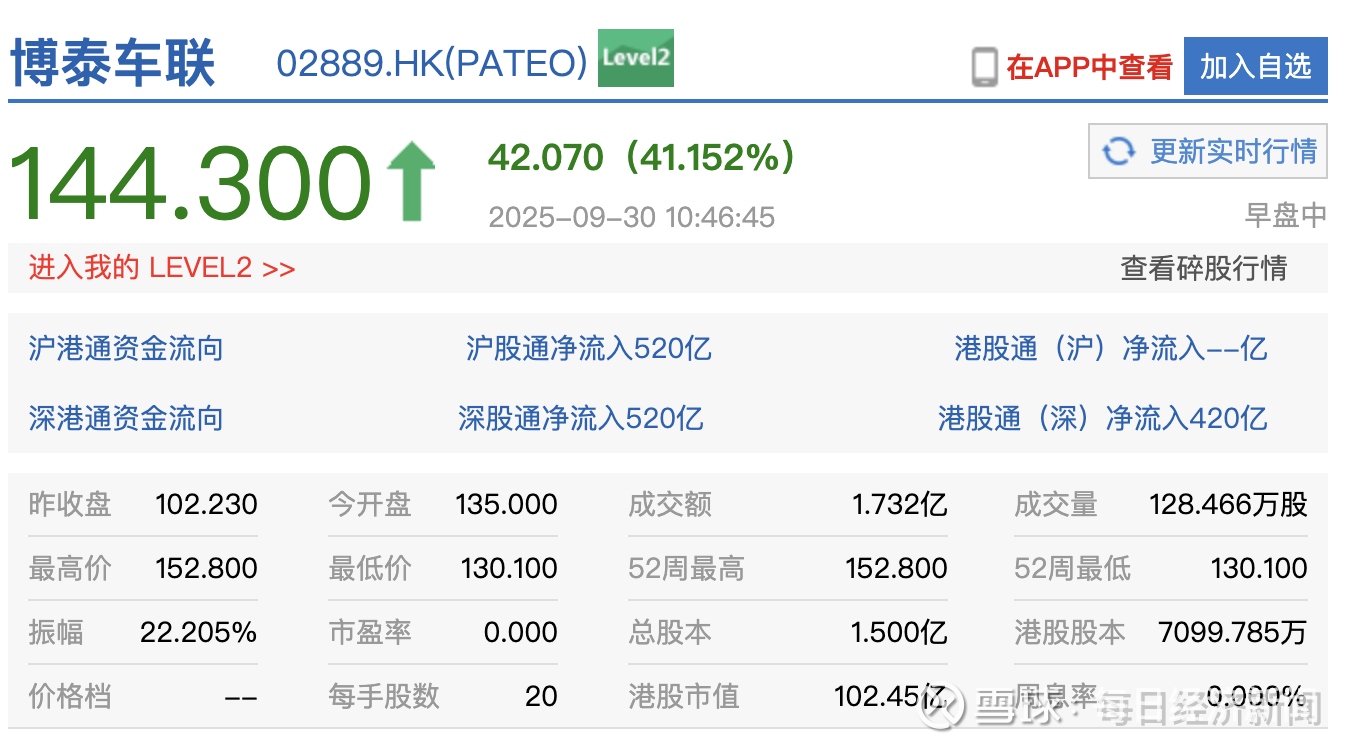
Task: Click the green up arrow beside 144.300
Action: (411, 182)
